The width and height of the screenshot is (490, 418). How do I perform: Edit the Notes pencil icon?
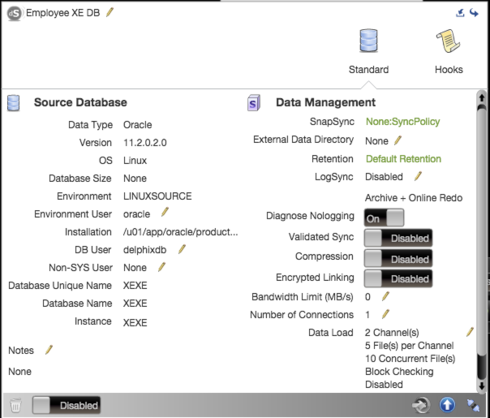click(x=49, y=350)
